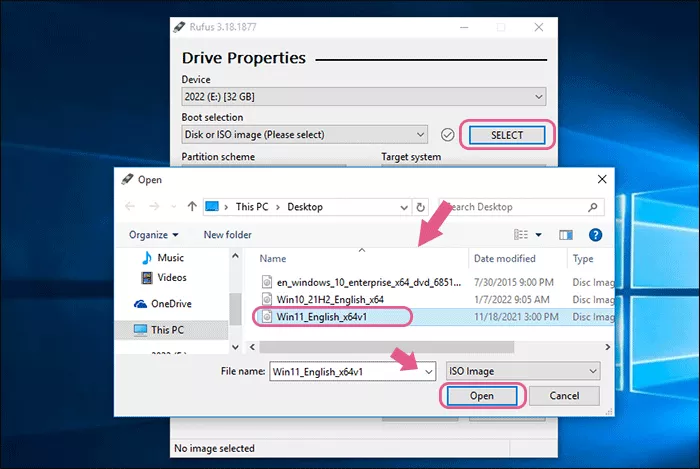Select Win10_21H2_English_x64 file
700x469 pixels.
(330, 299)
